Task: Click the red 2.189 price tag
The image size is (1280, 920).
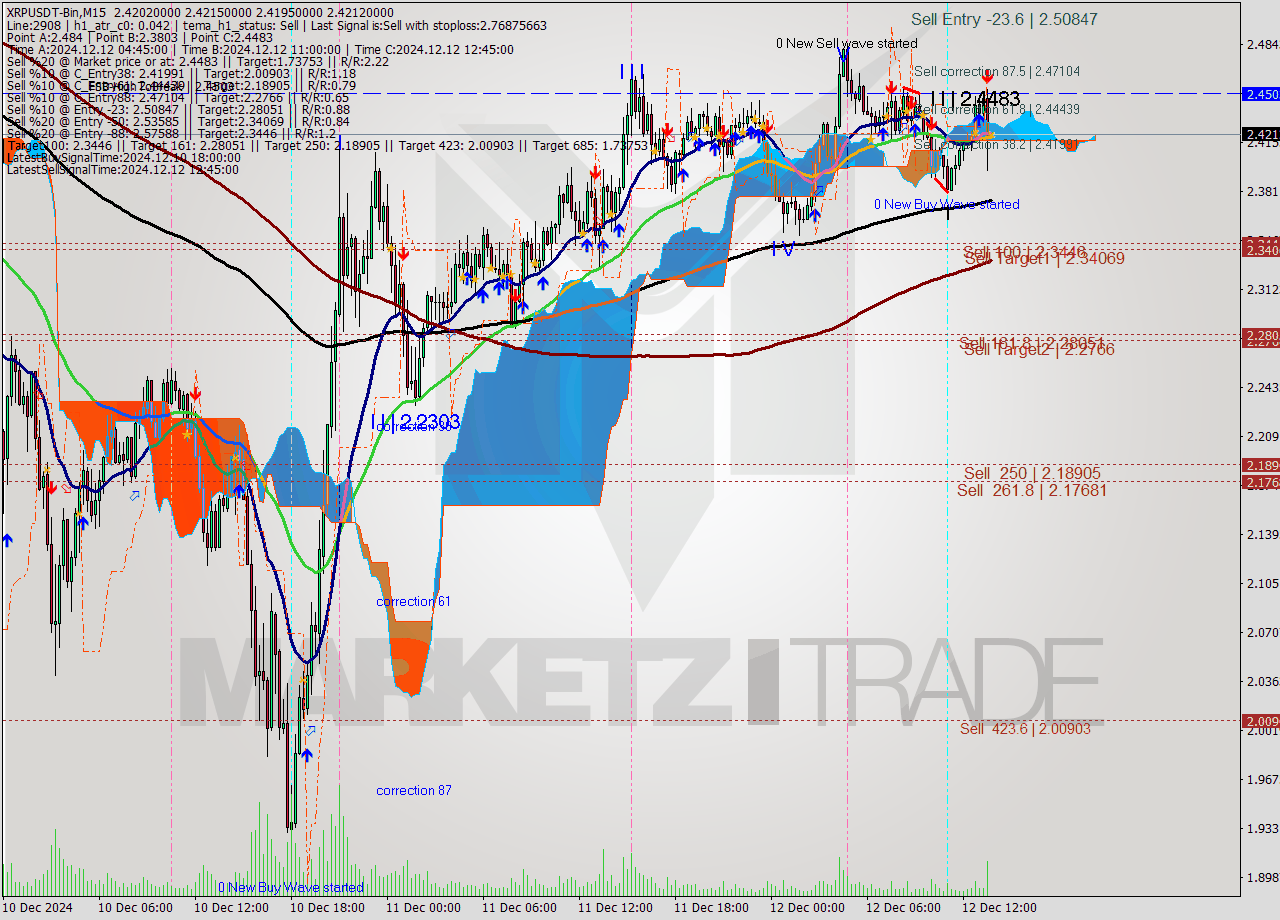Action: tap(1260, 465)
